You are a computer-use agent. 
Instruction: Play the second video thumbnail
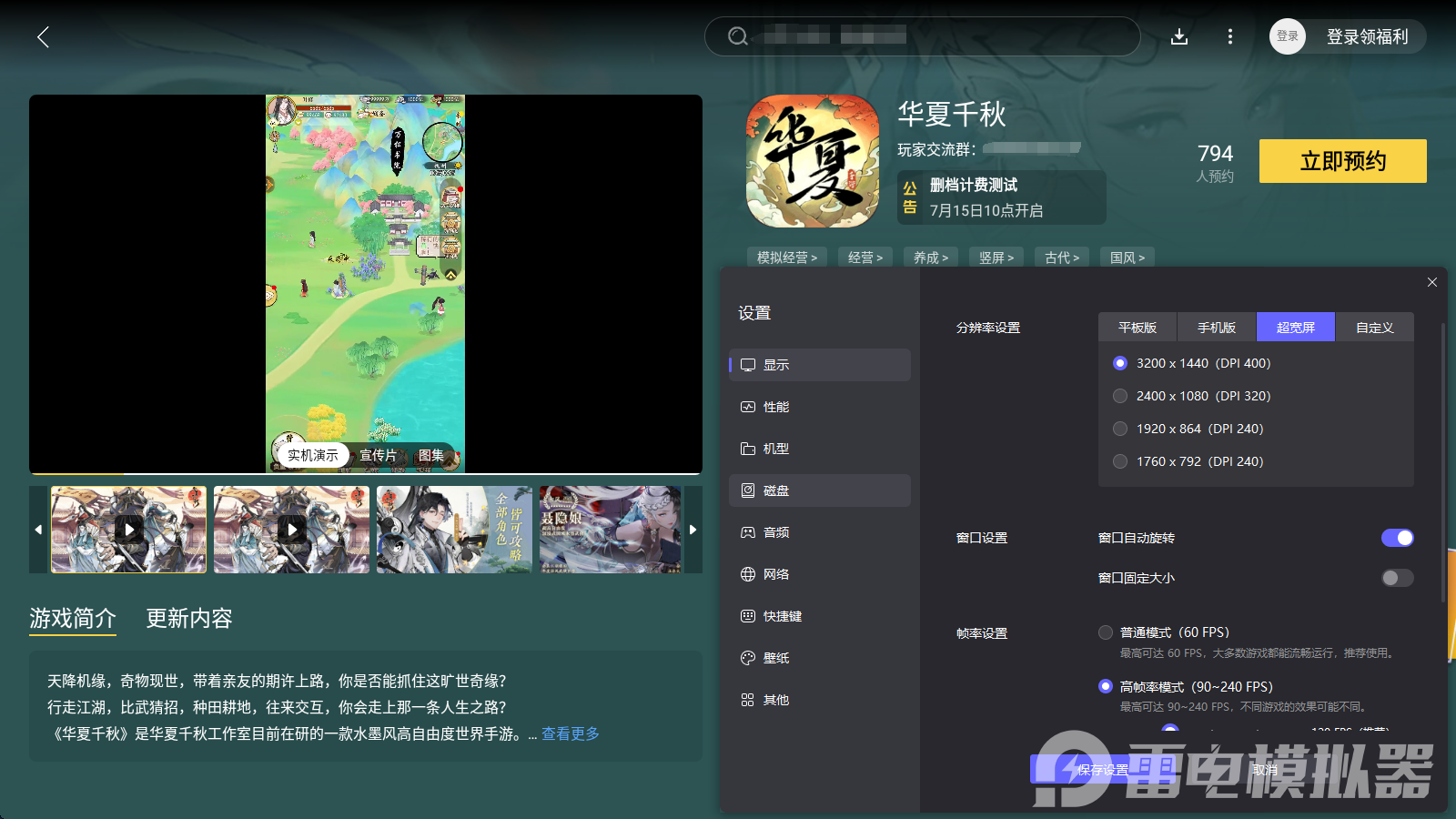point(291,530)
